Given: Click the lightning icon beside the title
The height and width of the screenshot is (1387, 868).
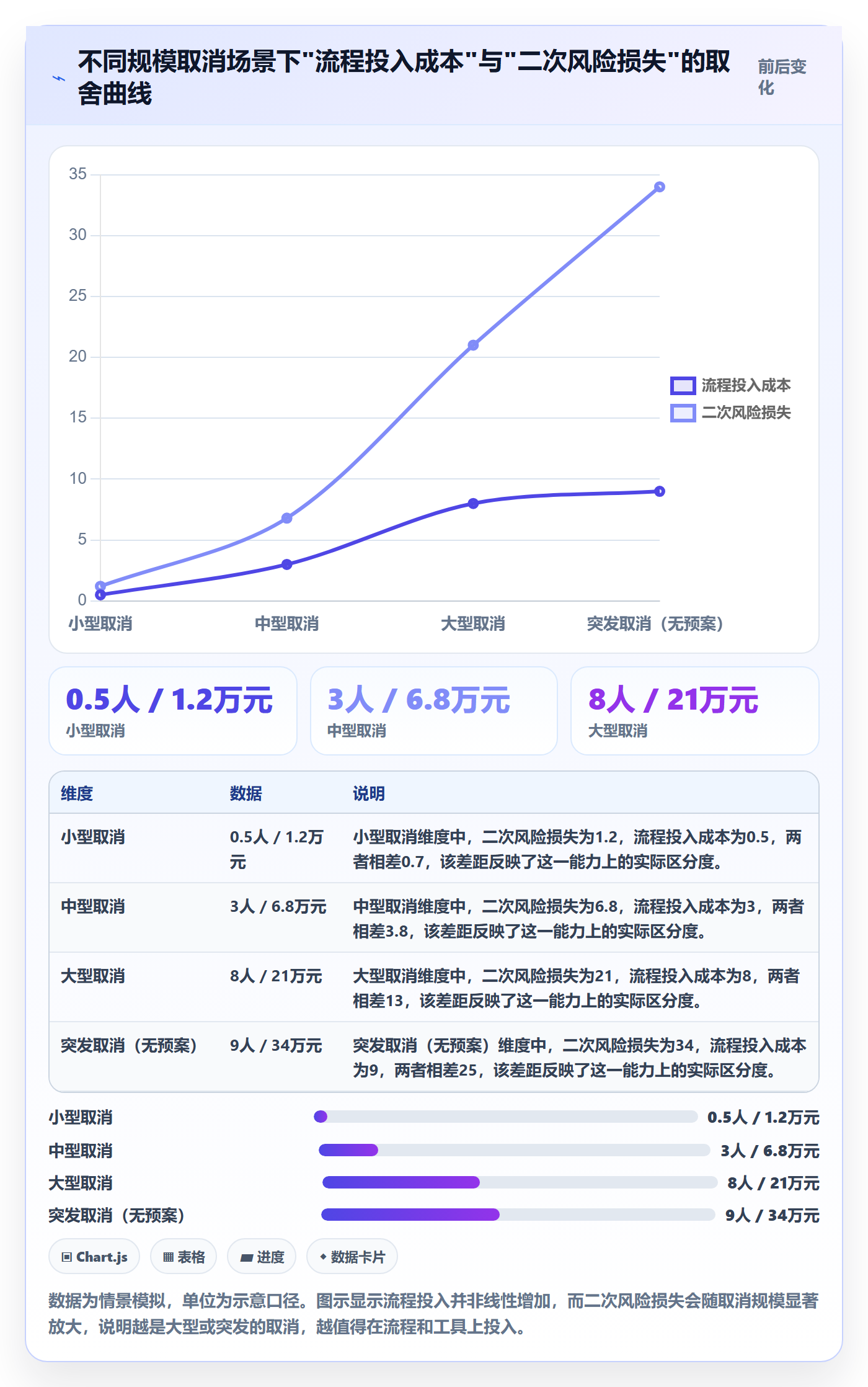Looking at the screenshot, I should coord(59,78).
